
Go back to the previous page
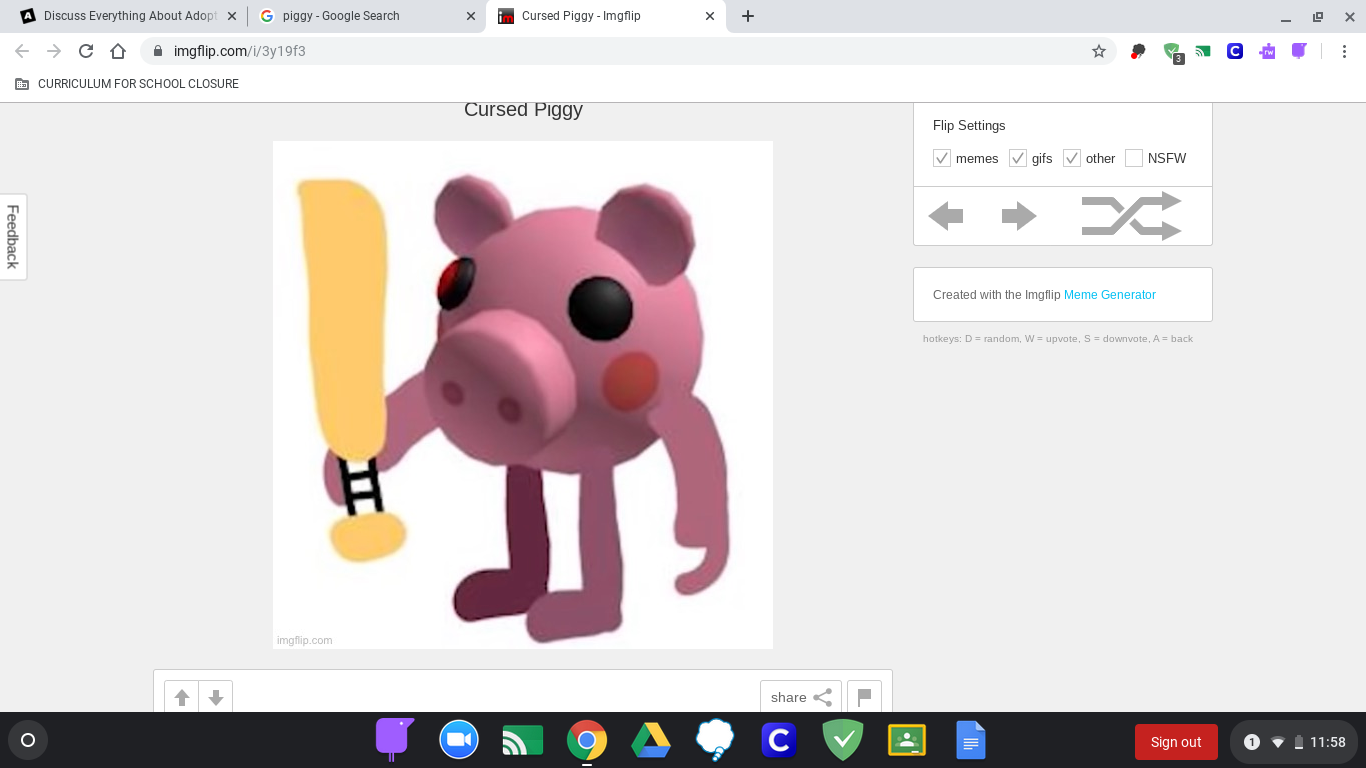22,51
